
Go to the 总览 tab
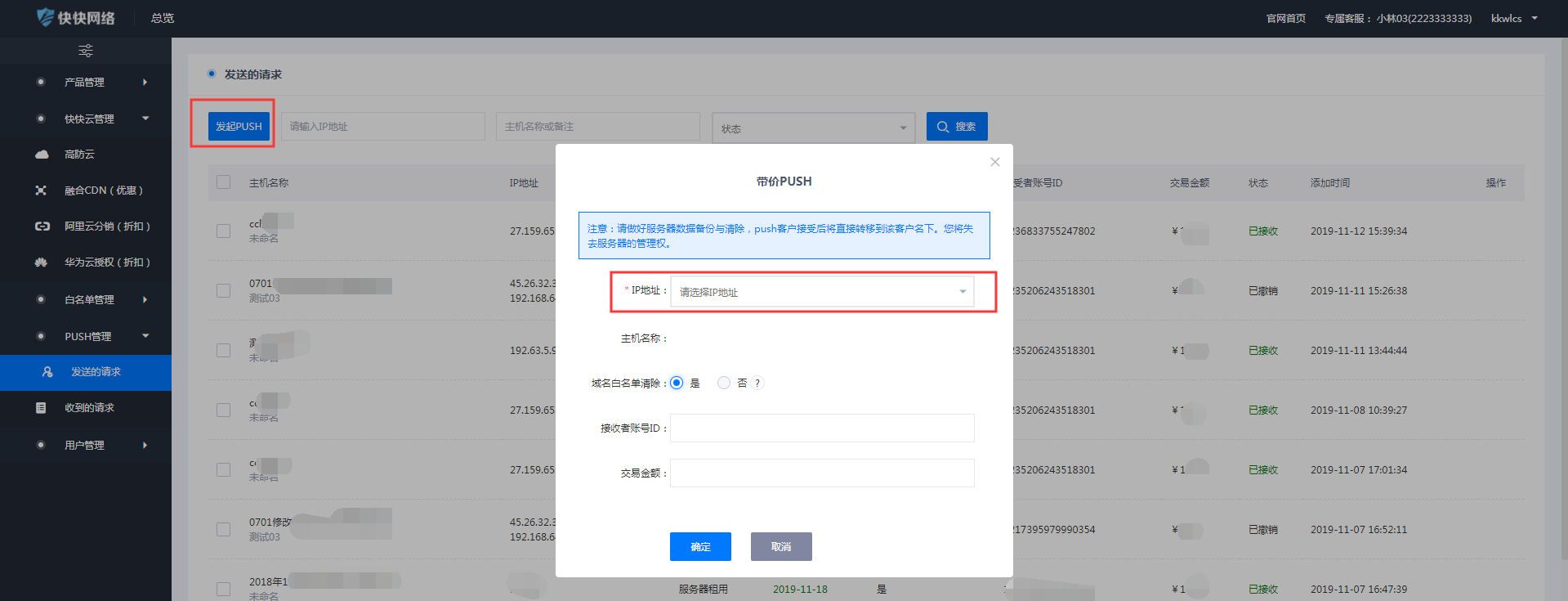click(163, 18)
